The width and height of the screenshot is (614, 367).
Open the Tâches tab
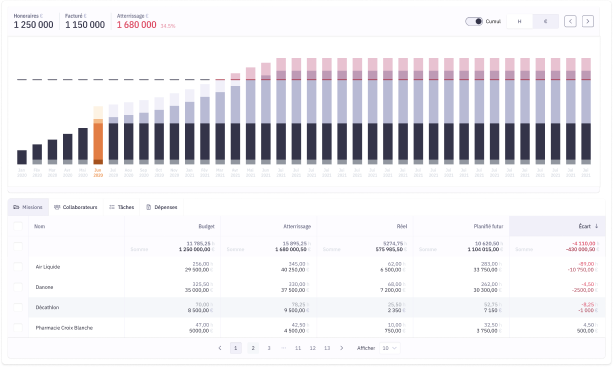click(x=122, y=207)
